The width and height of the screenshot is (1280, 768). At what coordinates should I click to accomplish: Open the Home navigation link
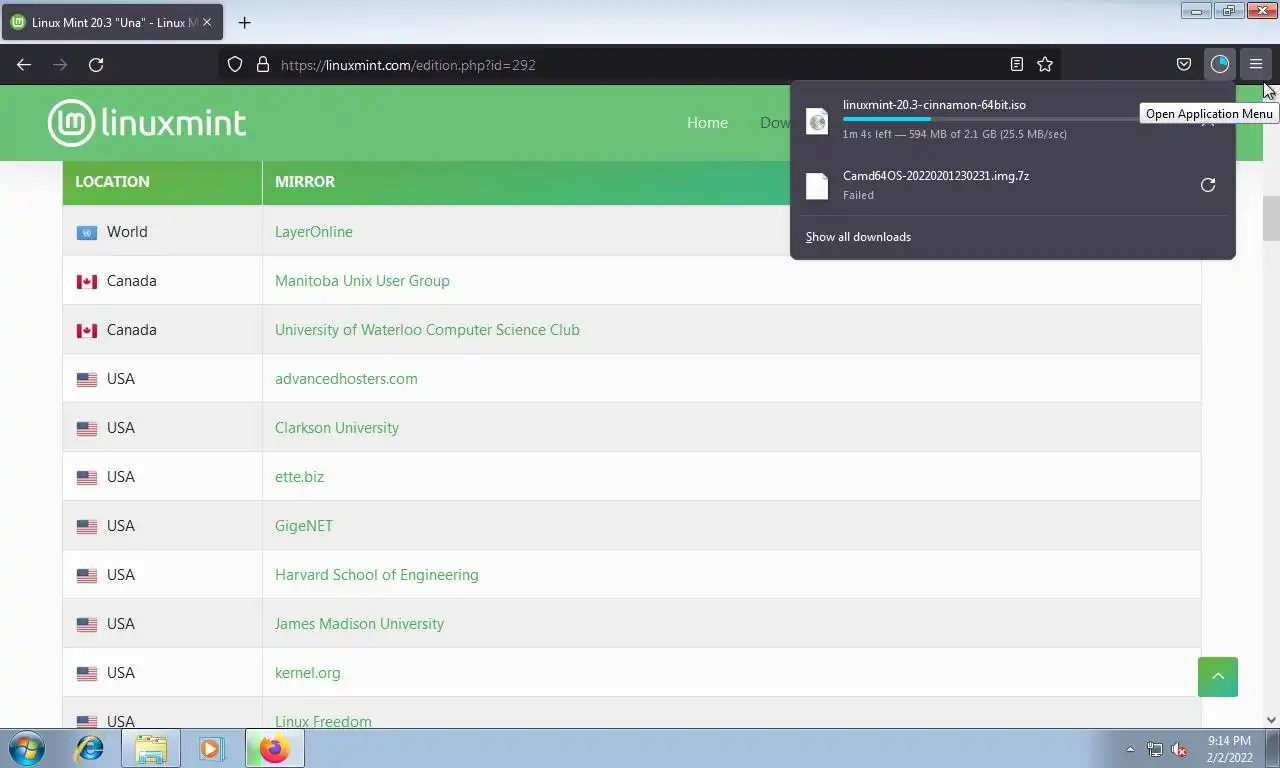click(x=707, y=123)
